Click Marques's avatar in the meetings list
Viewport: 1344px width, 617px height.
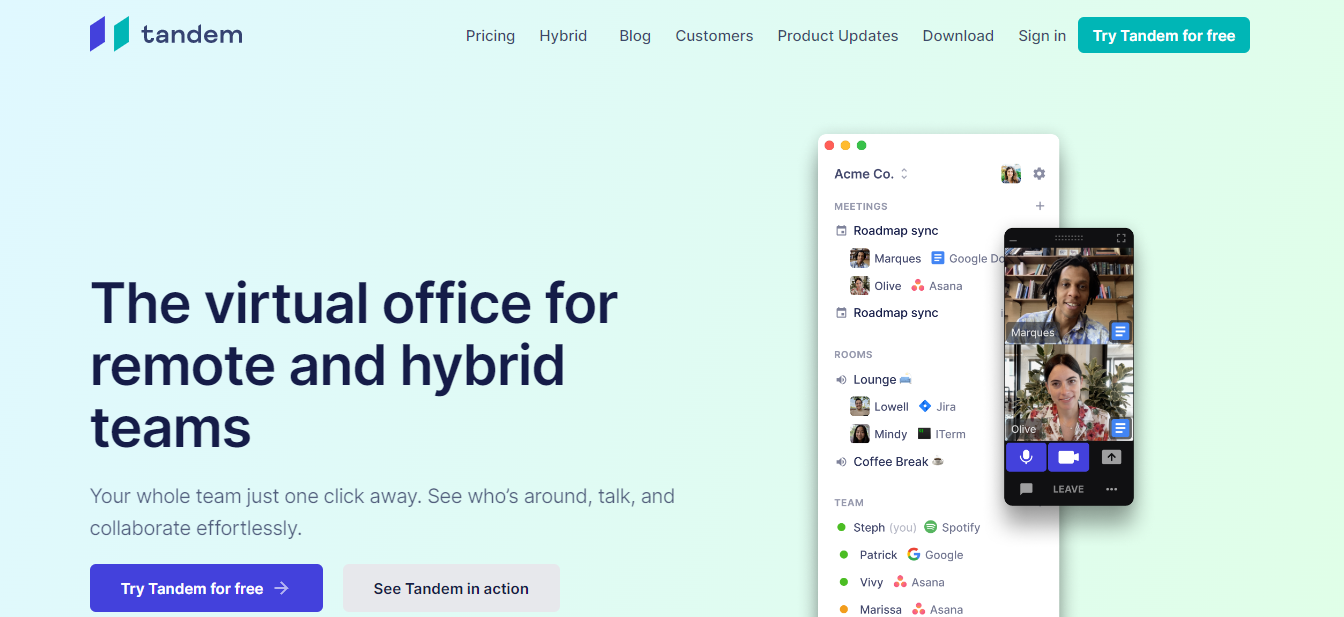click(x=860, y=258)
